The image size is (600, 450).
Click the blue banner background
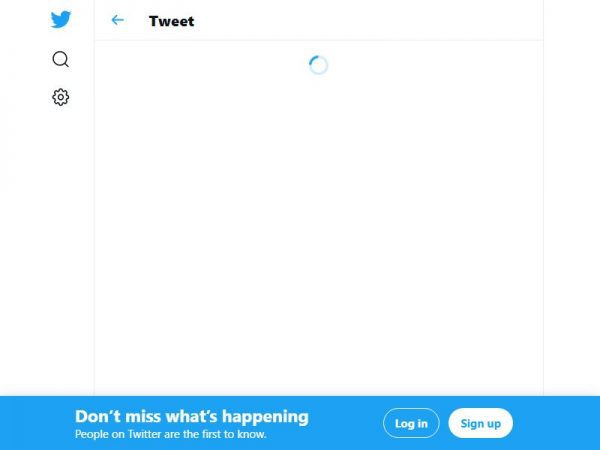[344, 423]
